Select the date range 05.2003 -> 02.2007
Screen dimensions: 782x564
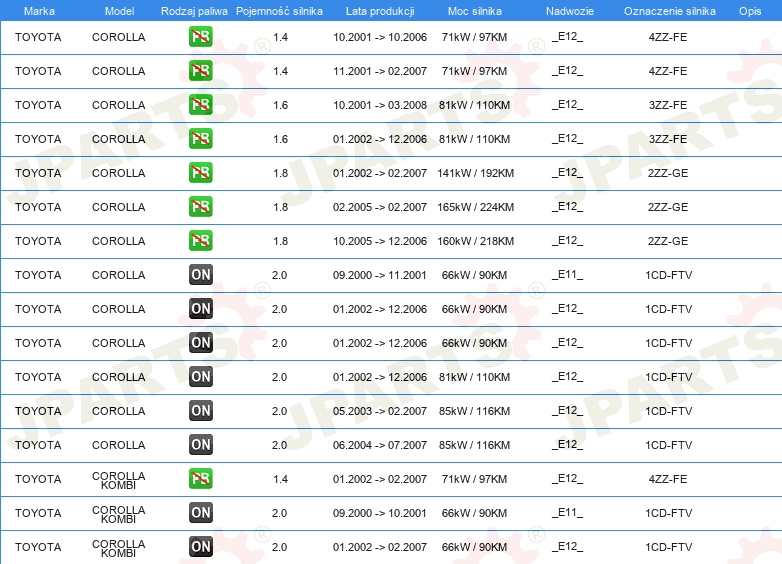380,411
